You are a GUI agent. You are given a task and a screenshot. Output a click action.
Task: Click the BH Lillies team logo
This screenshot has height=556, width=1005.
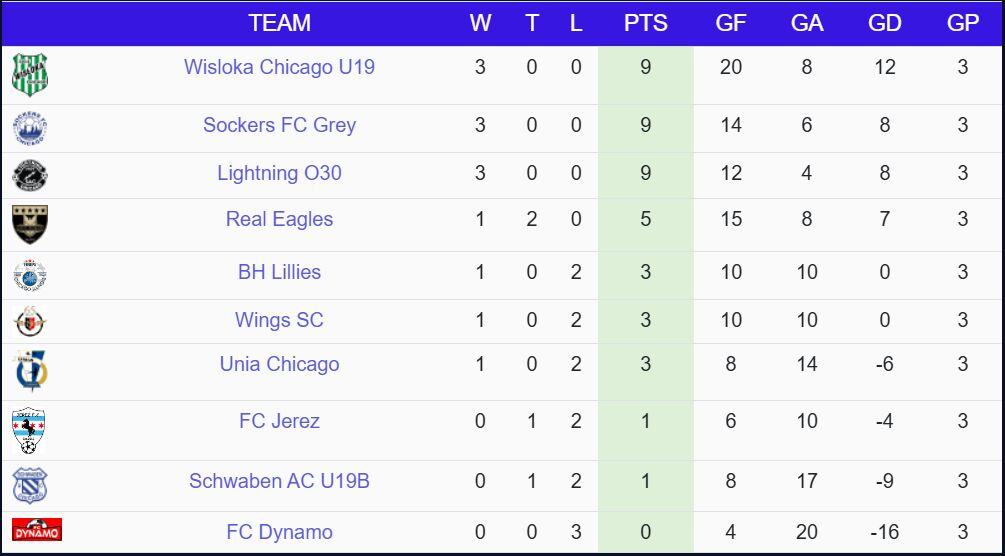tap(30, 275)
